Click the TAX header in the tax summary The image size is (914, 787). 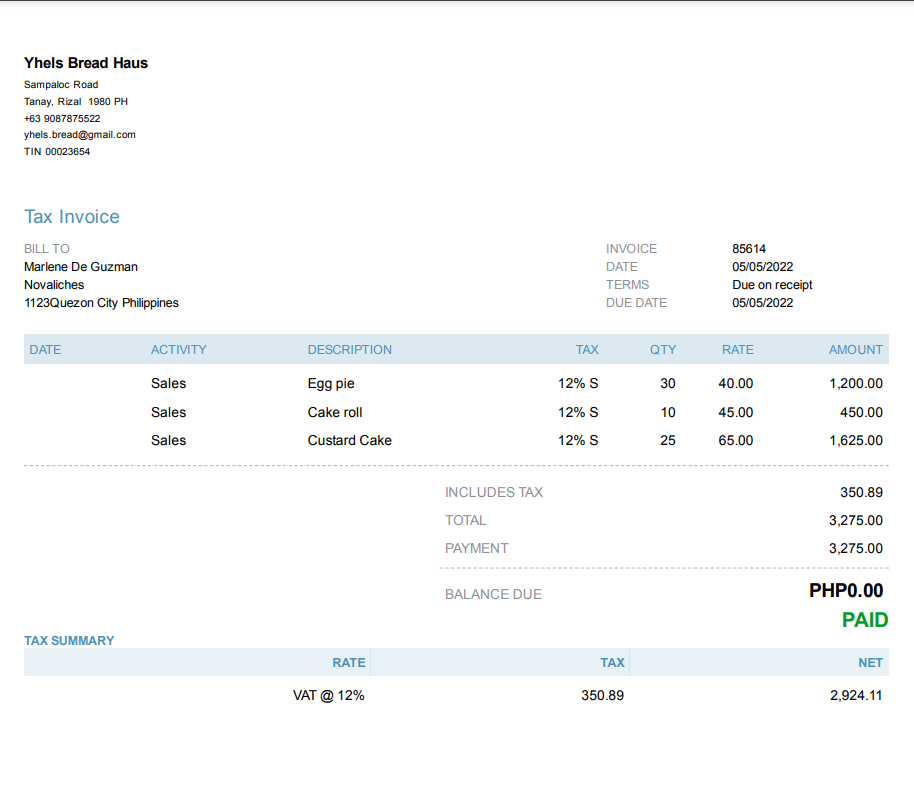coord(613,663)
